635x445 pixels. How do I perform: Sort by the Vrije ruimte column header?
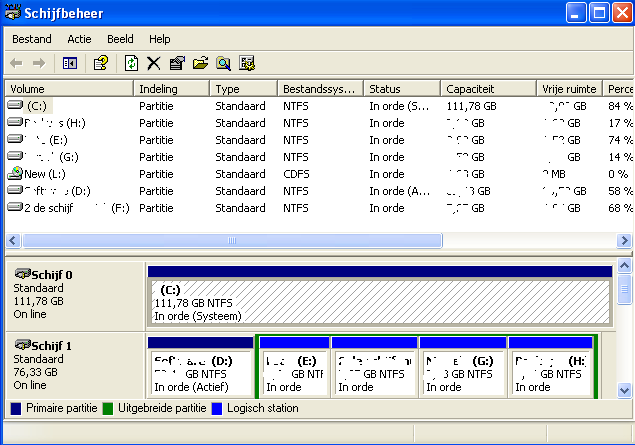(x=569, y=89)
